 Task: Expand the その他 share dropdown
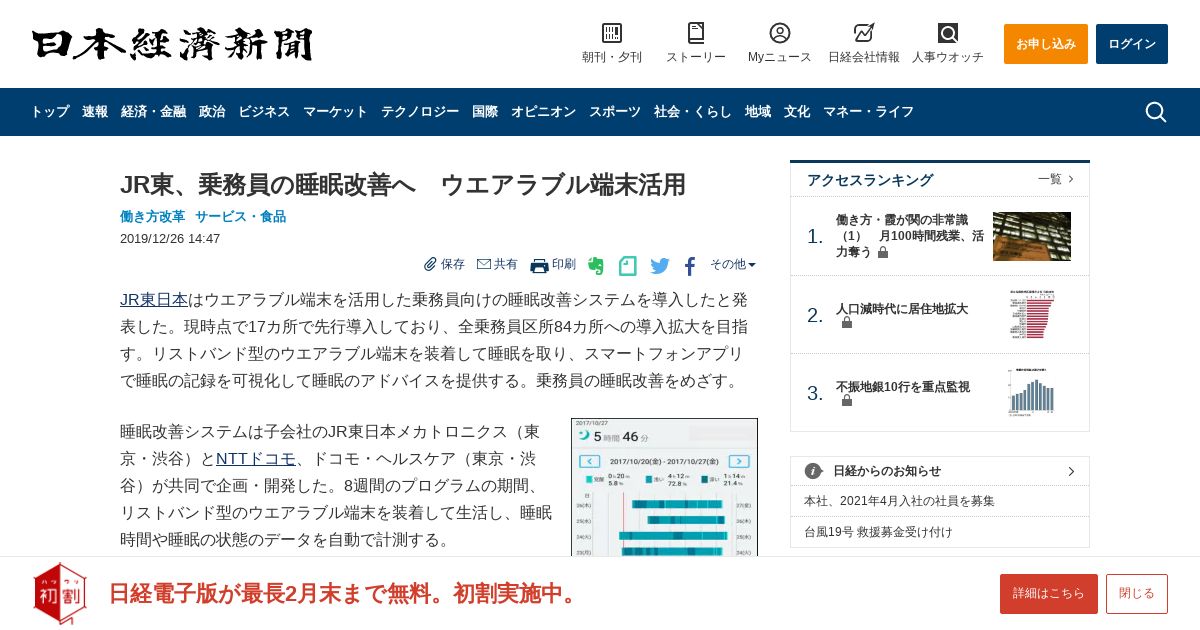point(733,264)
